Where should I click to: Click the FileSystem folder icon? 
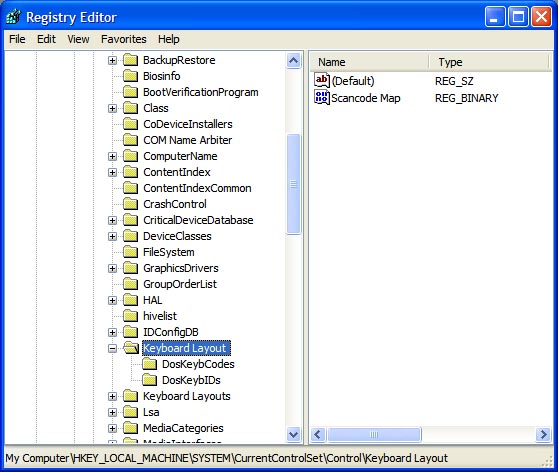click(x=131, y=252)
